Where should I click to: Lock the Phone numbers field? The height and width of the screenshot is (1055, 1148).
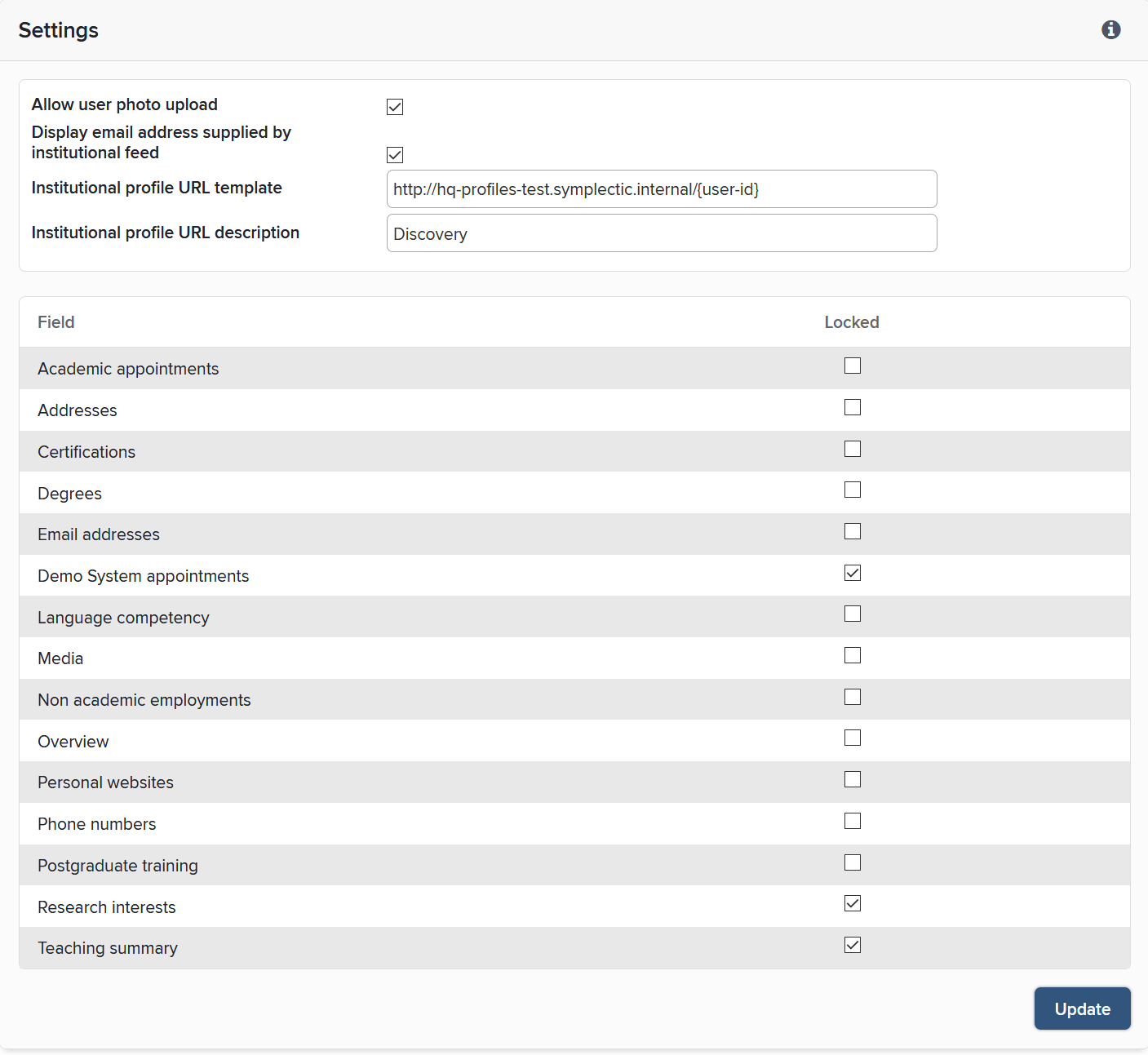[853, 822]
